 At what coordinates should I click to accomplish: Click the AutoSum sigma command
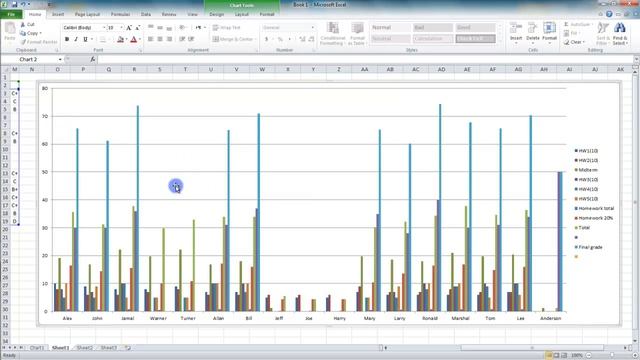[x=578, y=24]
